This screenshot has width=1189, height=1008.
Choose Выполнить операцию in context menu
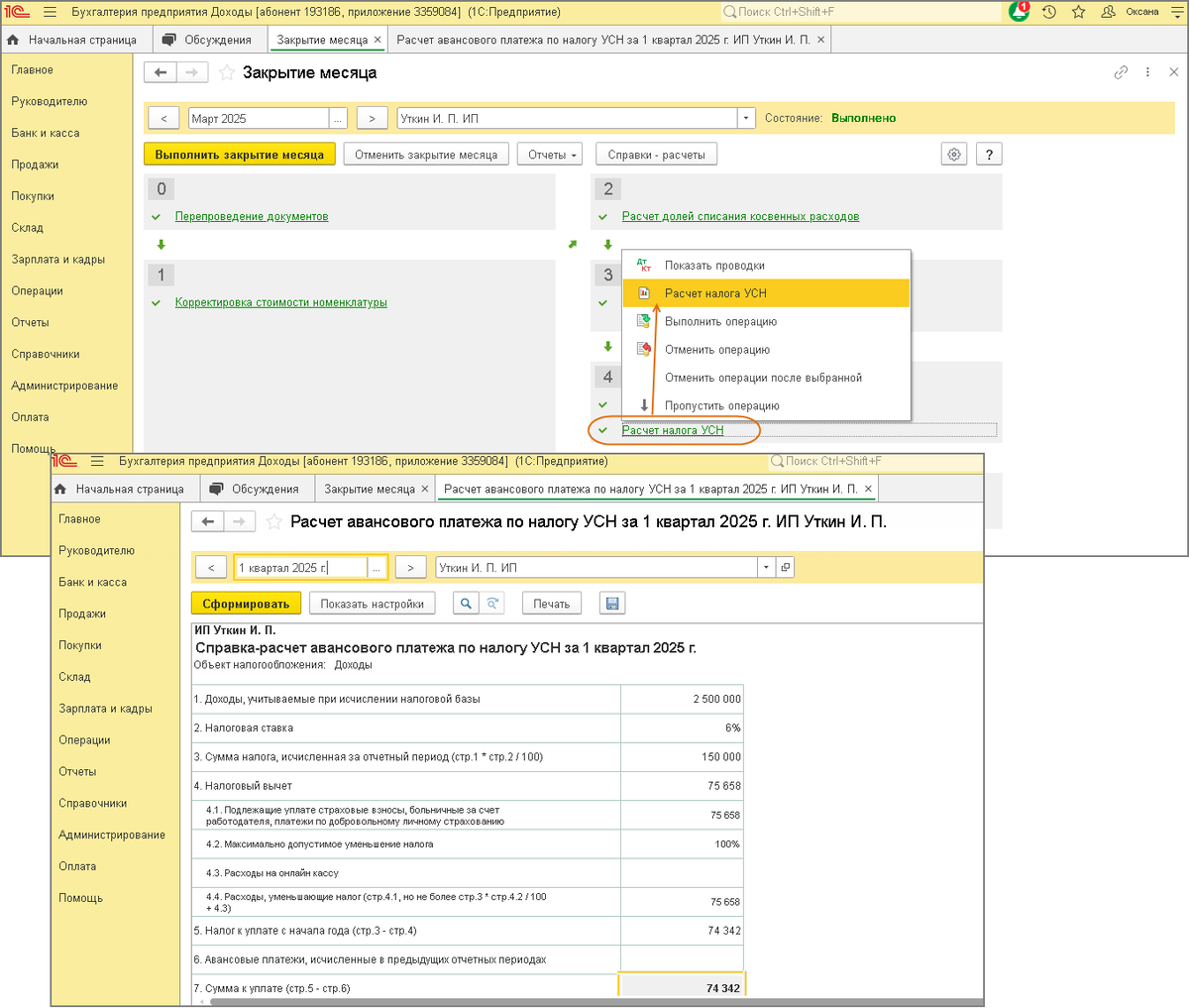[766, 321]
